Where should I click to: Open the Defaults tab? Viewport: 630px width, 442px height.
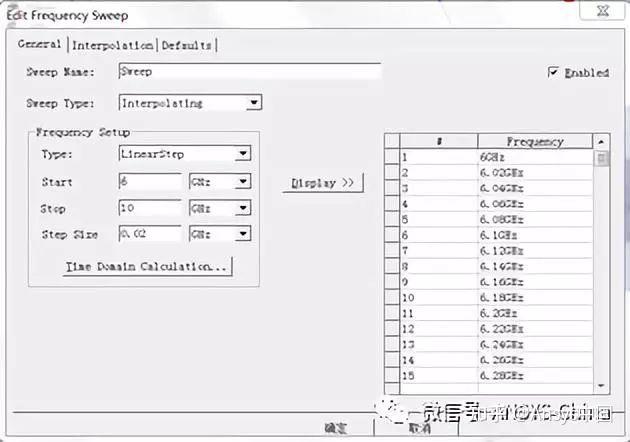(186, 45)
